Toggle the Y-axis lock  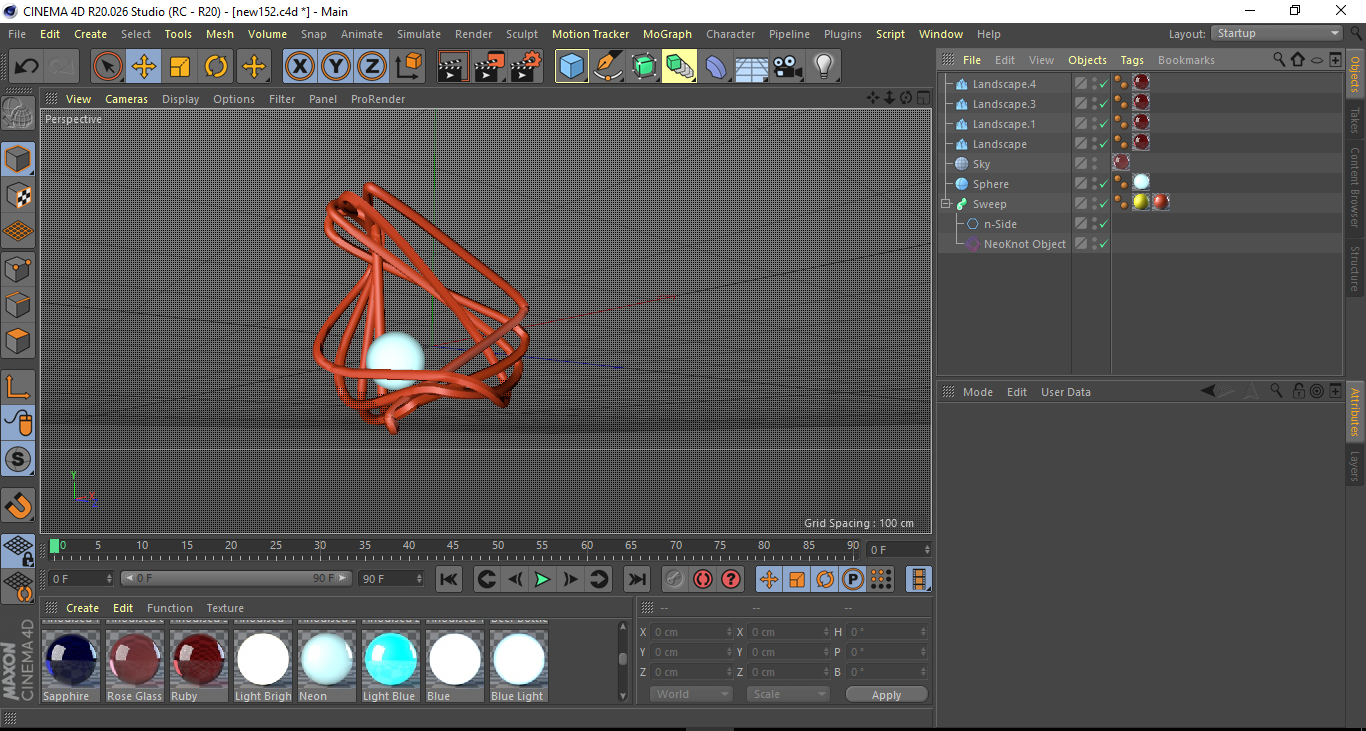[x=335, y=67]
